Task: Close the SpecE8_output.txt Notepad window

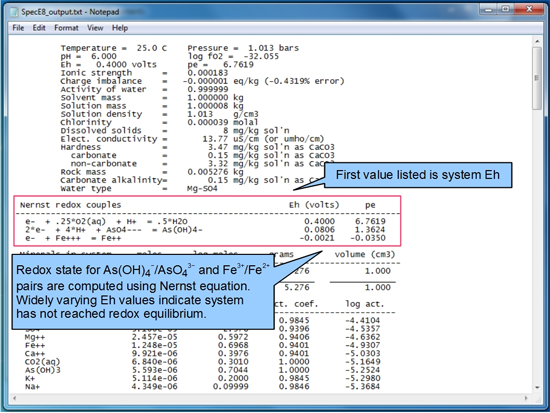Action: tap(529, 9)
